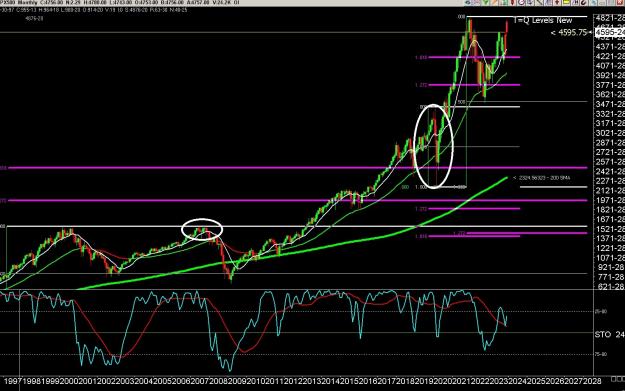Click the 2015 year on time axis
Screen dimensions: 625x391
click(350, 381)
